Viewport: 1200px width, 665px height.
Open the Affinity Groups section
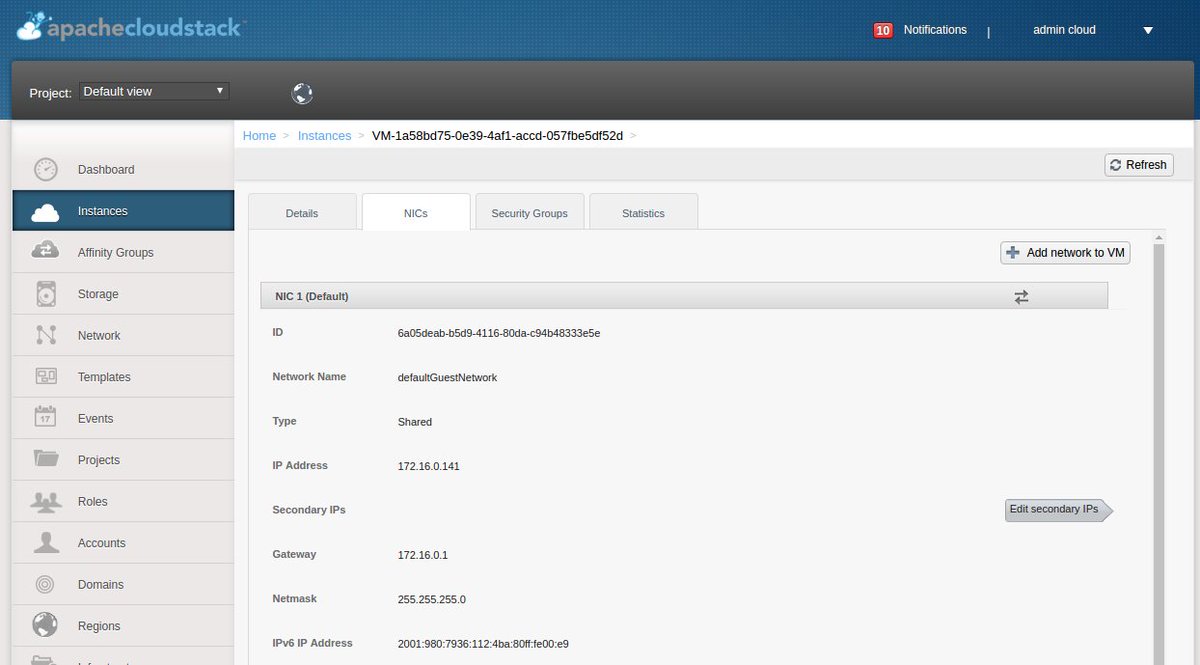click(x=116, y=252)
